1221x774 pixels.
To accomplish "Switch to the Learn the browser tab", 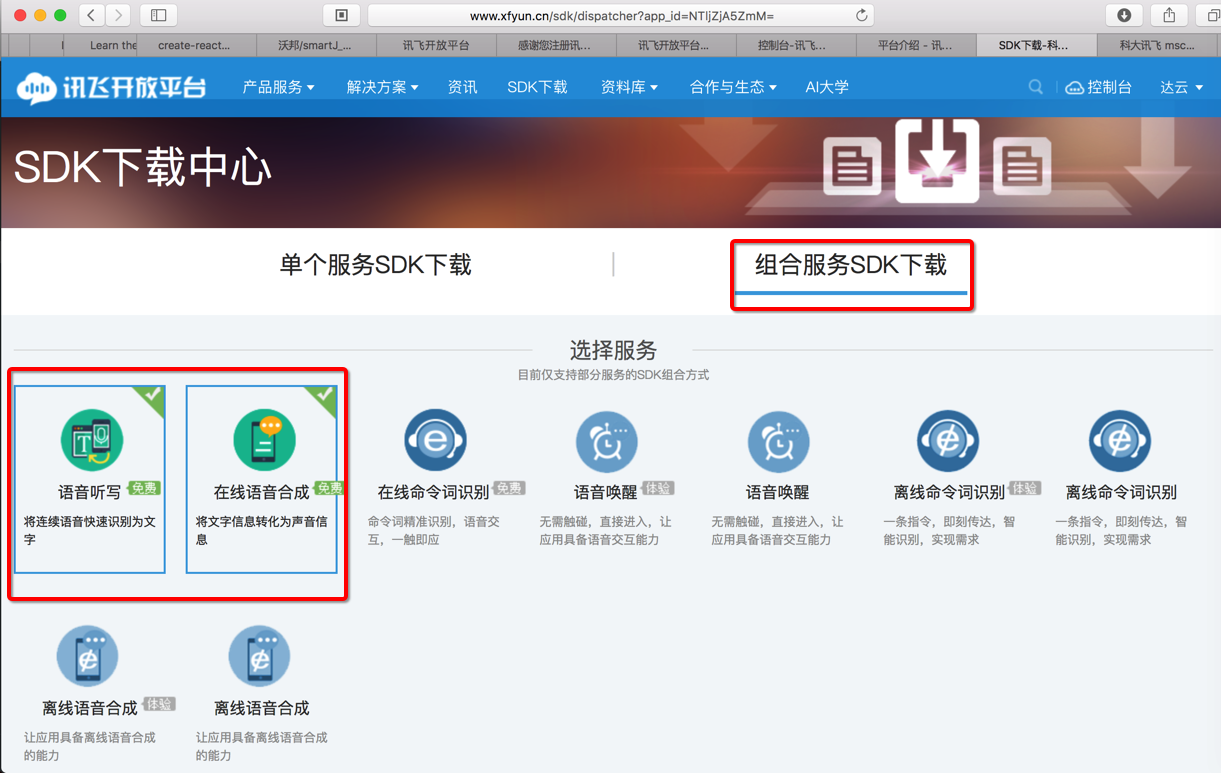I will coord(100,45).
